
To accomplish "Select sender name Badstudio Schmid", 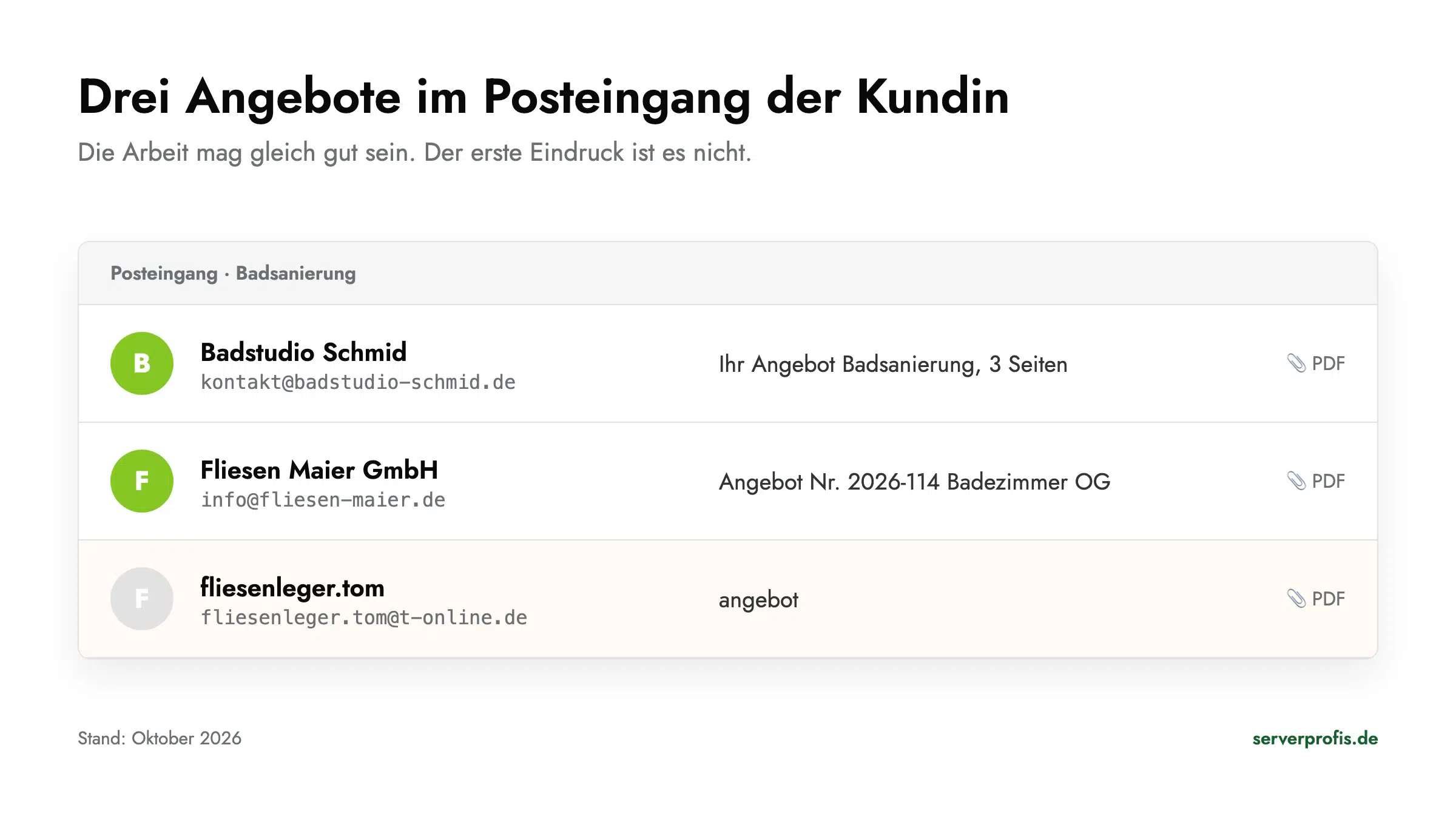I will click(x=303, y=352).
